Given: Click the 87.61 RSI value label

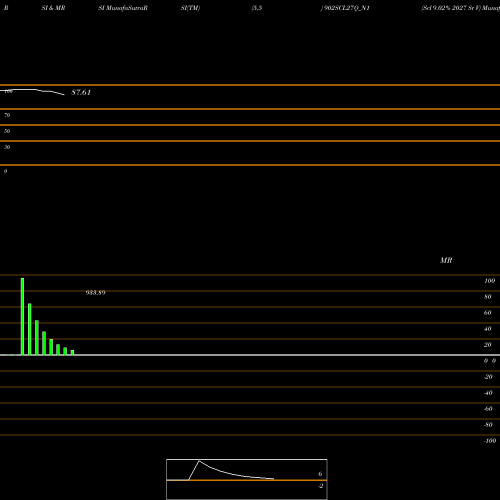Looking at the screenshot, I should [x=81, y=92].
